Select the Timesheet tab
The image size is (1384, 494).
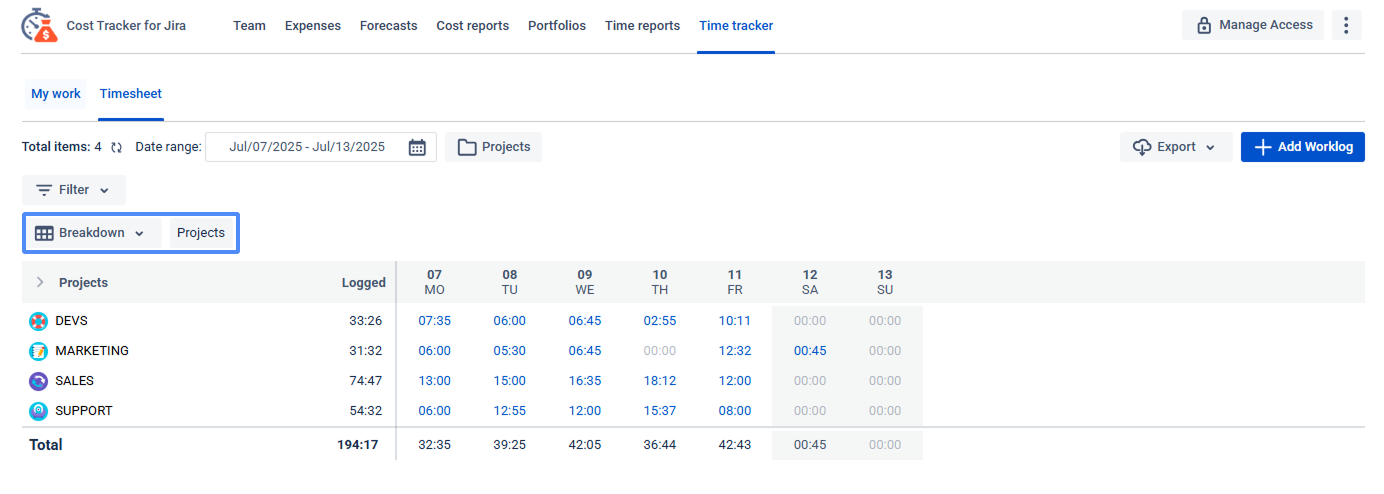coord(131,94)
